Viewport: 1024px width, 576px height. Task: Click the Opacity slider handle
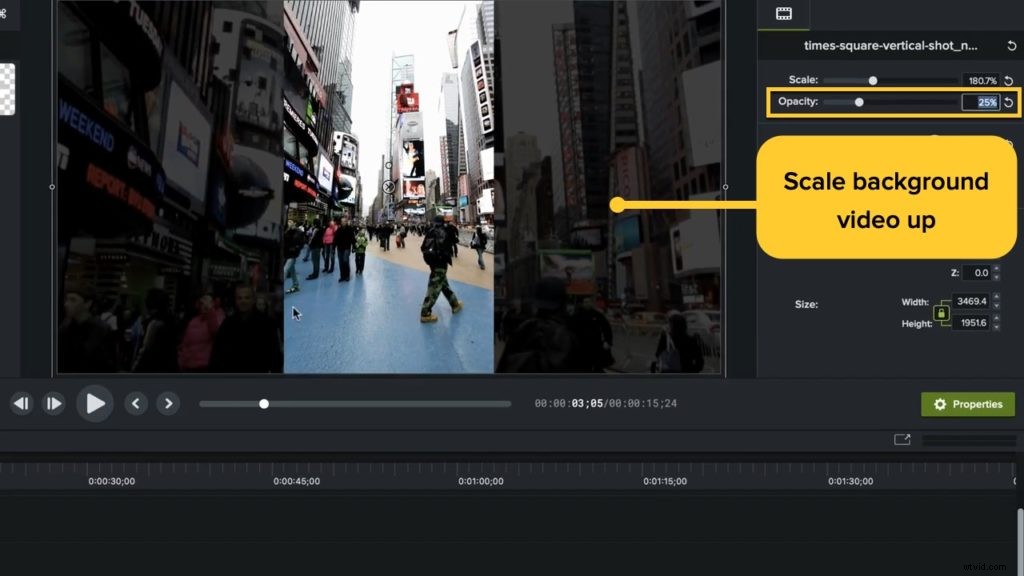tap(858, 102)
